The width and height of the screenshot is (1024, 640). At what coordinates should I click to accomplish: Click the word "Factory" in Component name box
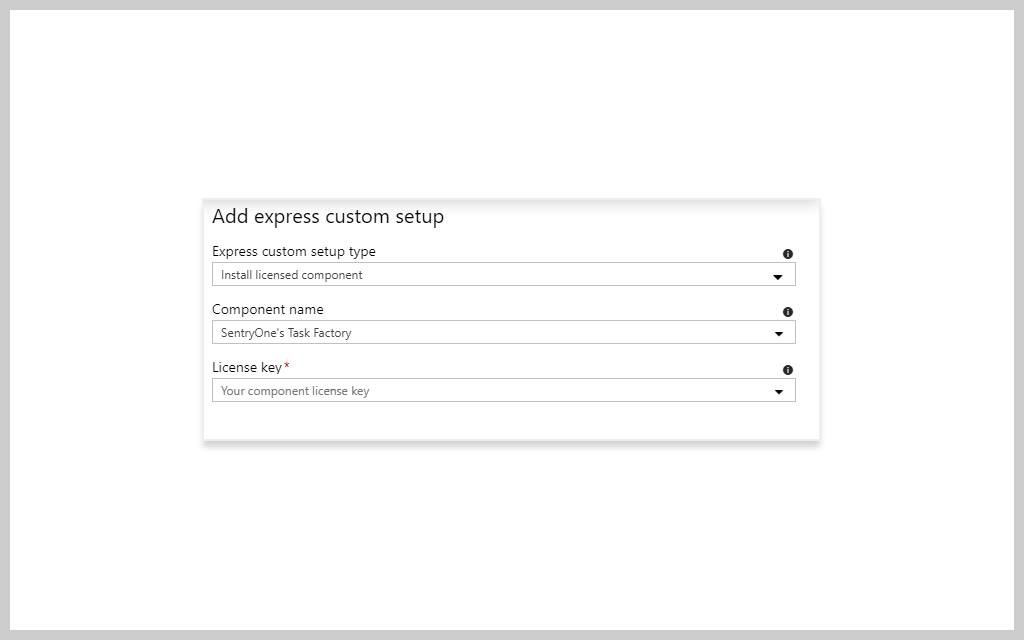point(333,333)
